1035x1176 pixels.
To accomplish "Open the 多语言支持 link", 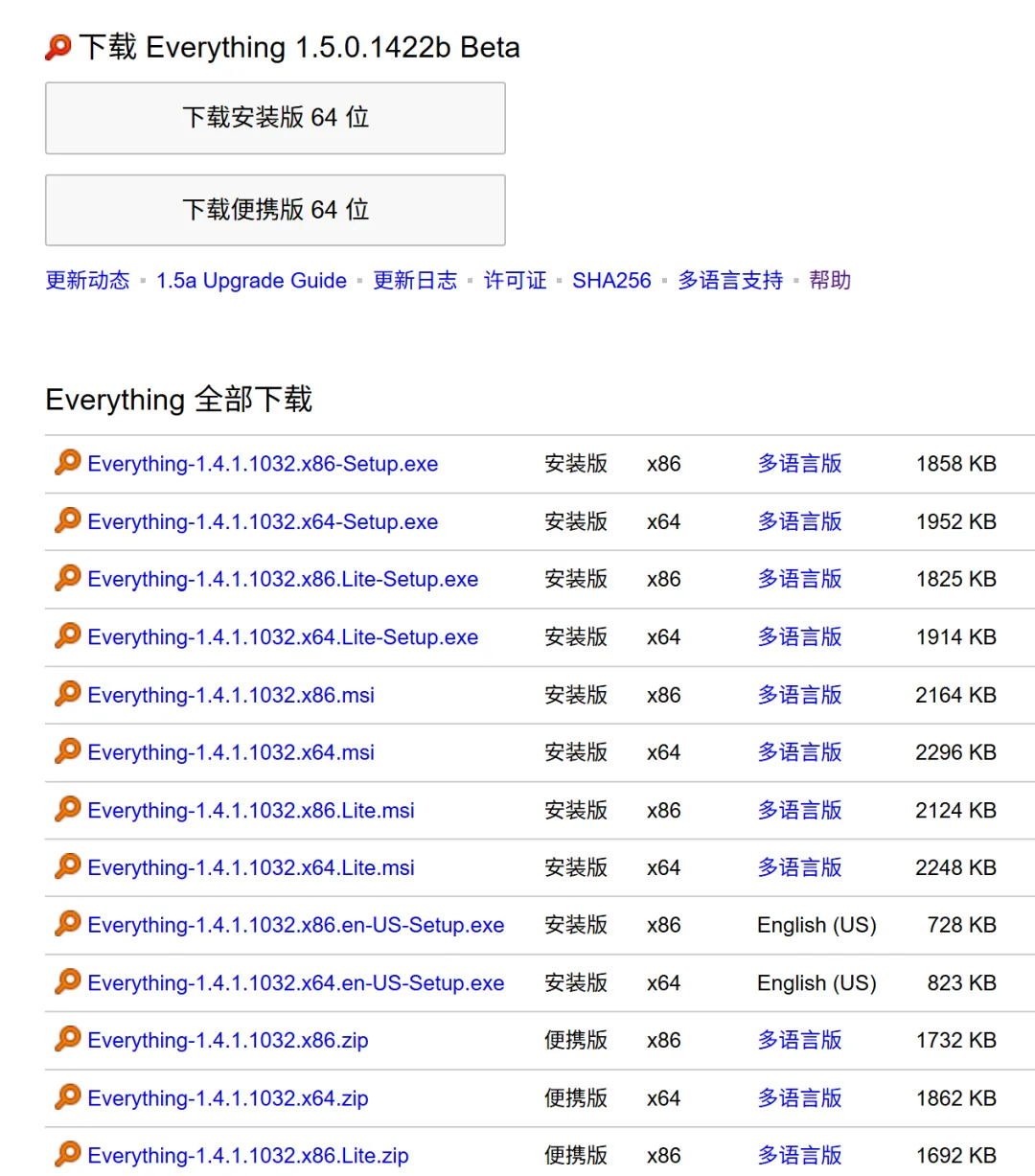I will tap(730, 281).
